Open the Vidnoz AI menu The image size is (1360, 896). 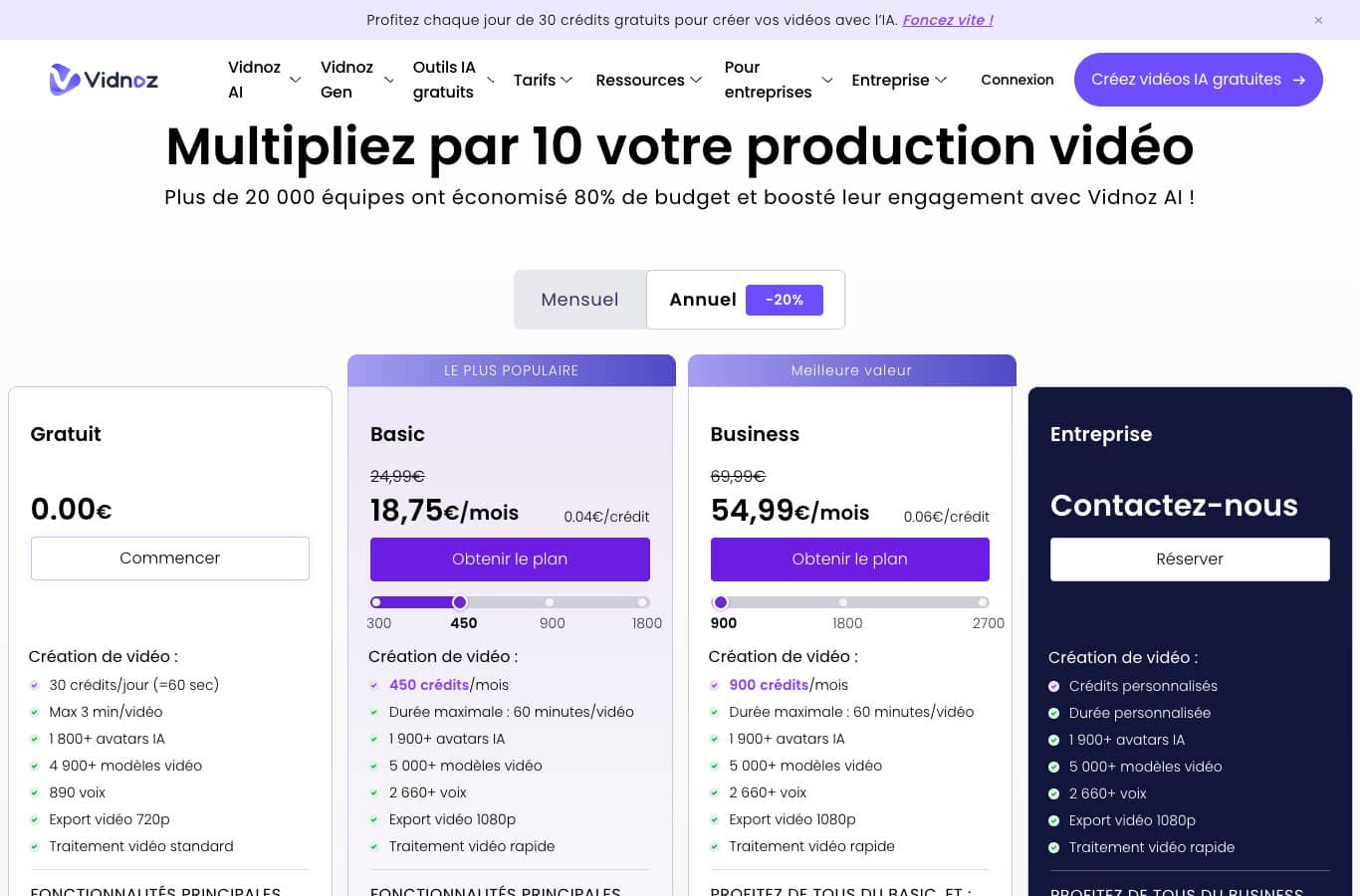[254, 80]
